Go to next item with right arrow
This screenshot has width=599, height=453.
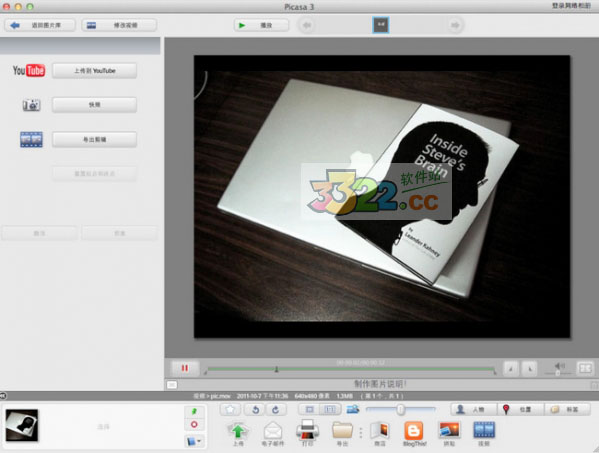click(x=455, y=25)
